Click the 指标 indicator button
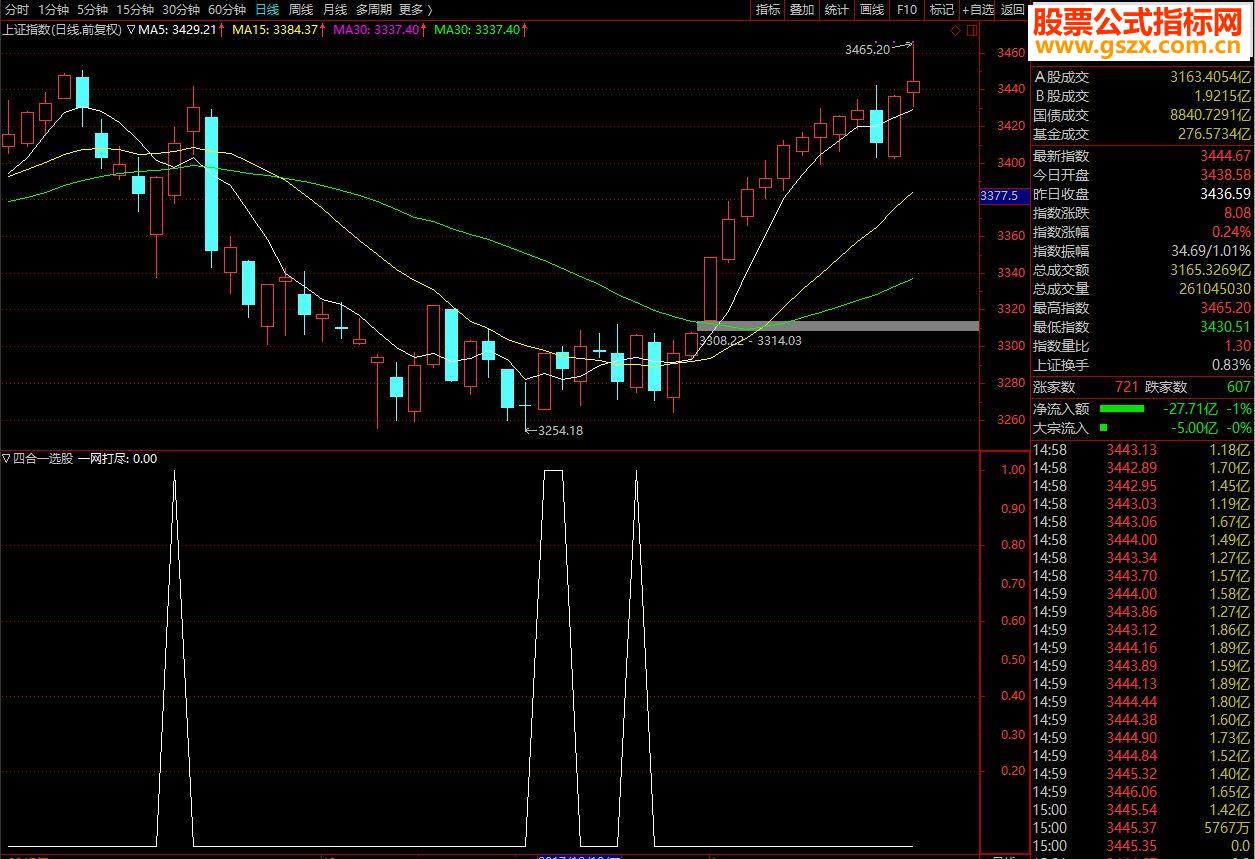The height and width of the screenshot is (859, 1255). point(768,9)
